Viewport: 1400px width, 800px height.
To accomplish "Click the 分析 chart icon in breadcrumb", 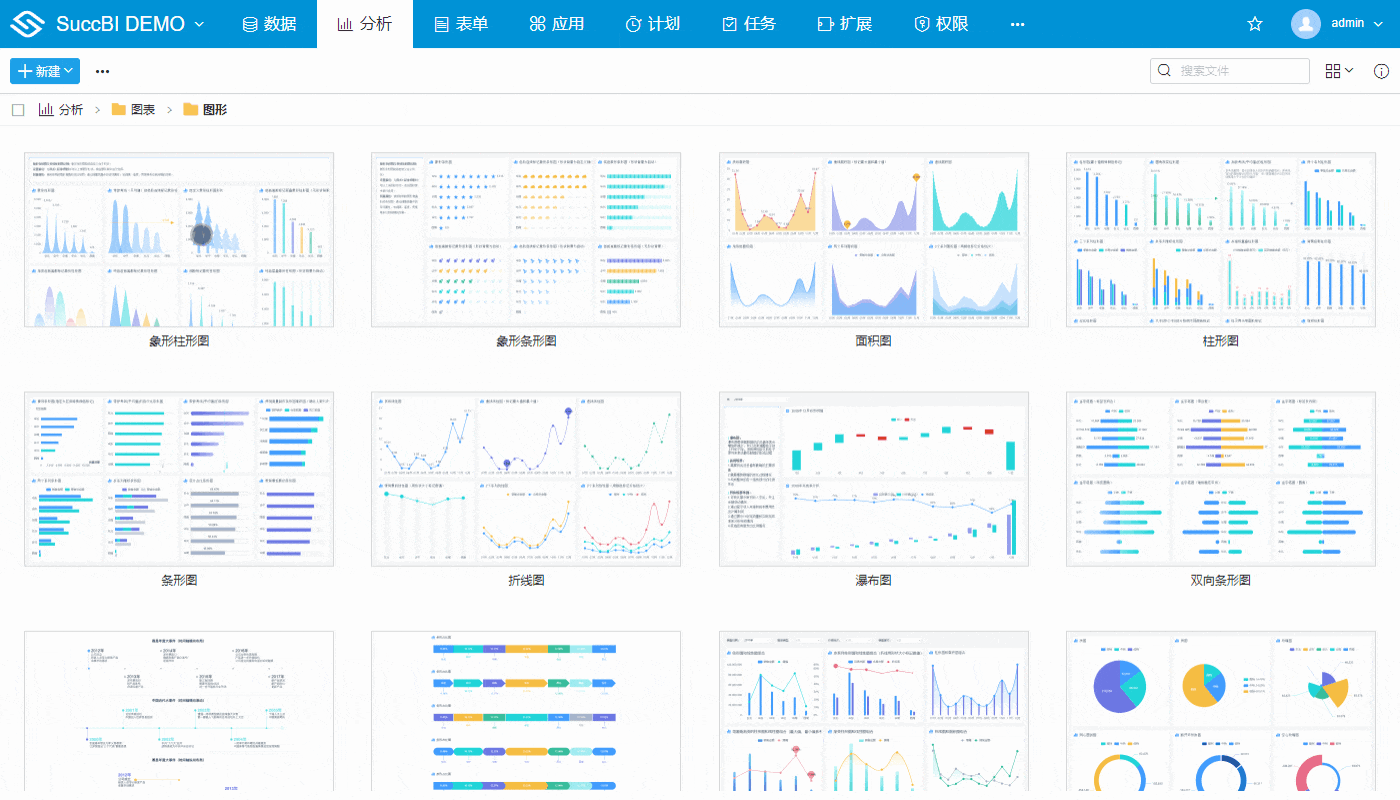I will [x=46, y=110].
